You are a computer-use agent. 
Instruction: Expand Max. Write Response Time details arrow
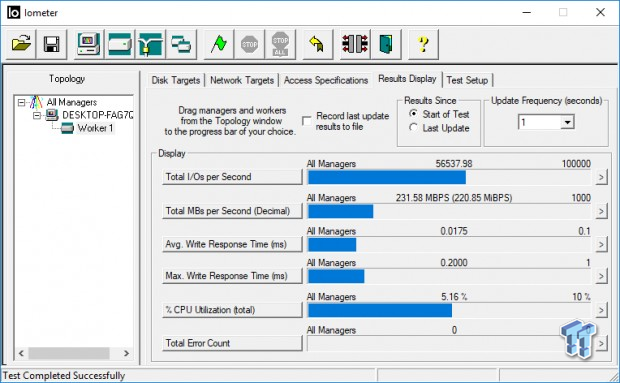coord(601,276)
